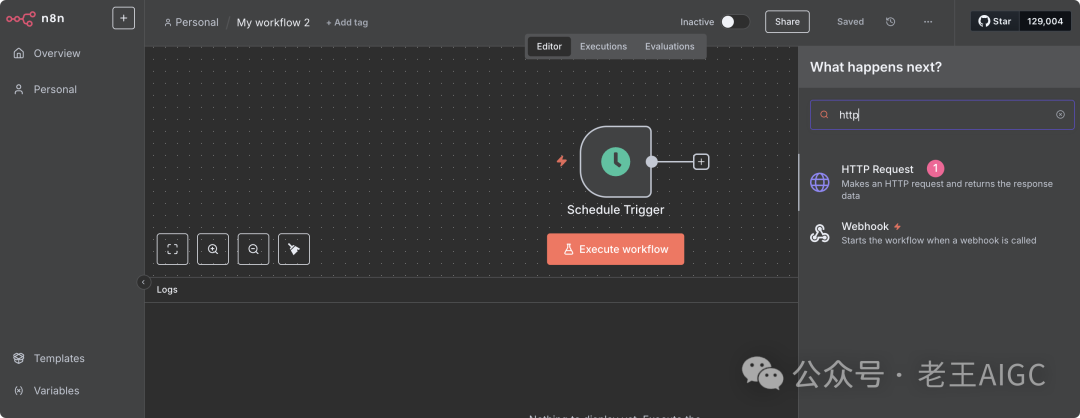Open Variables in the sidebar
Image resolution: width=1080 pixels, height=418 pixels.
[x=47, y=390]
